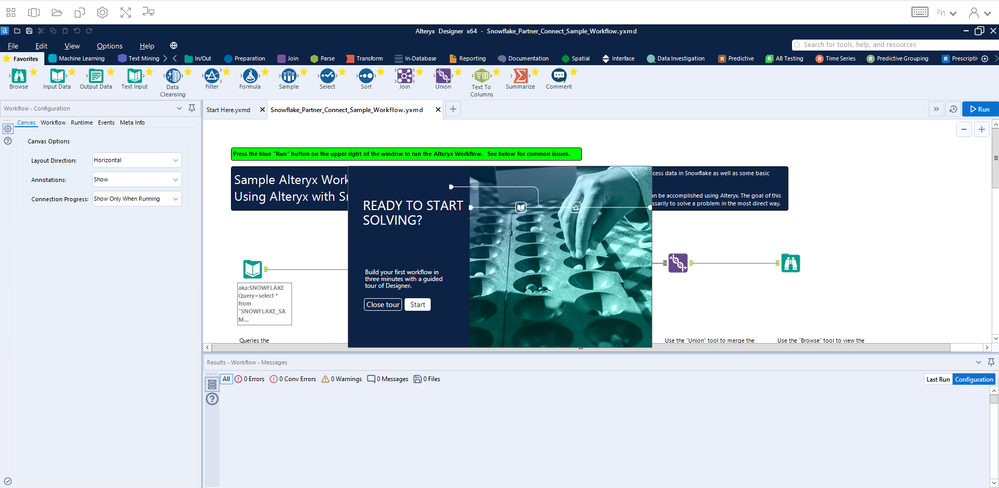Select the Browse tool in Favorites palette
The height and width of the screenshot is (488, 999).
(x=18, y=76)
